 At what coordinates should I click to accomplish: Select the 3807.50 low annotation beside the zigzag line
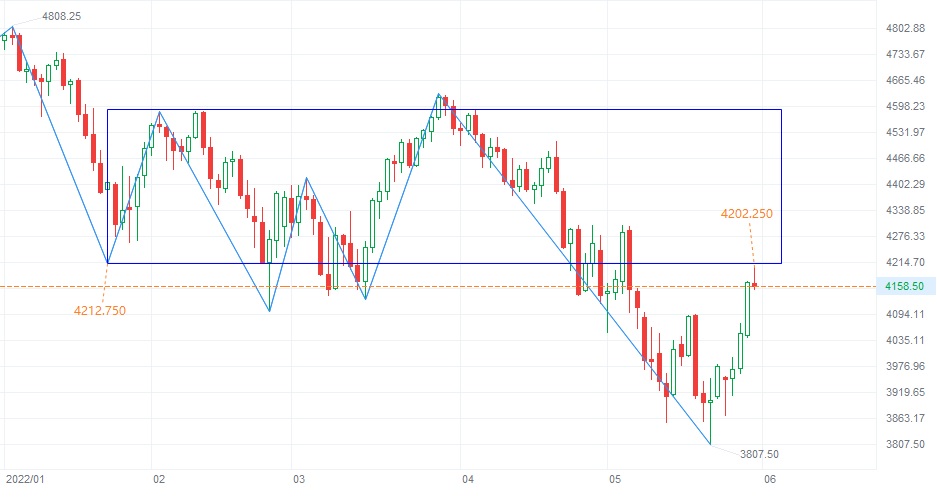(760, 454)
